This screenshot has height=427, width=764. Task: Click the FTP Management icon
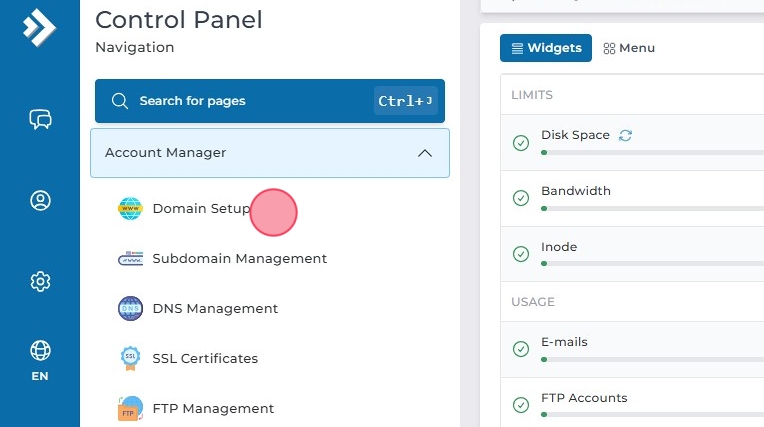130,408
